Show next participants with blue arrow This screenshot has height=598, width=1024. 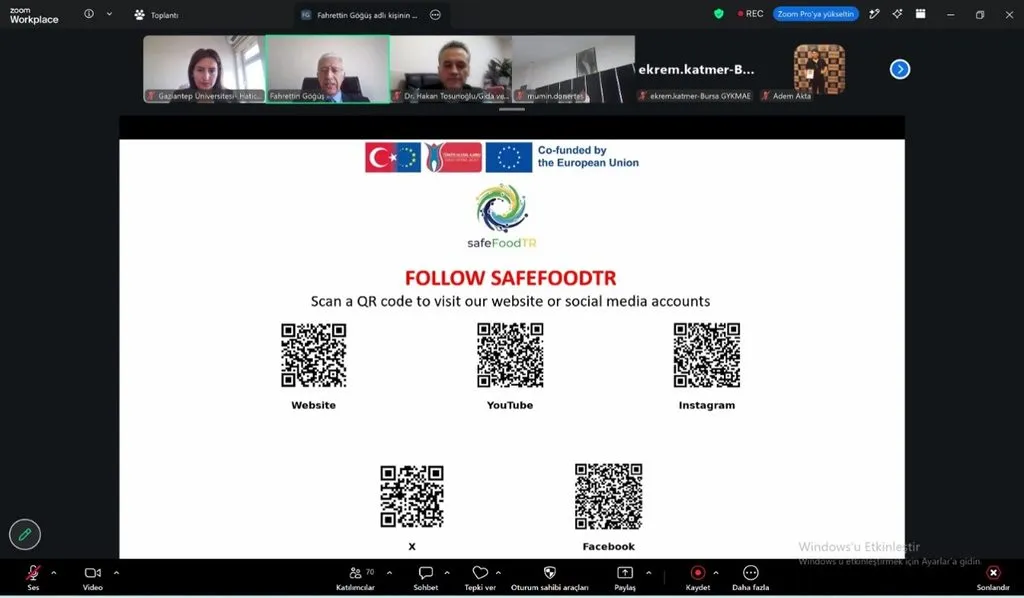click(x=900, y=69)
